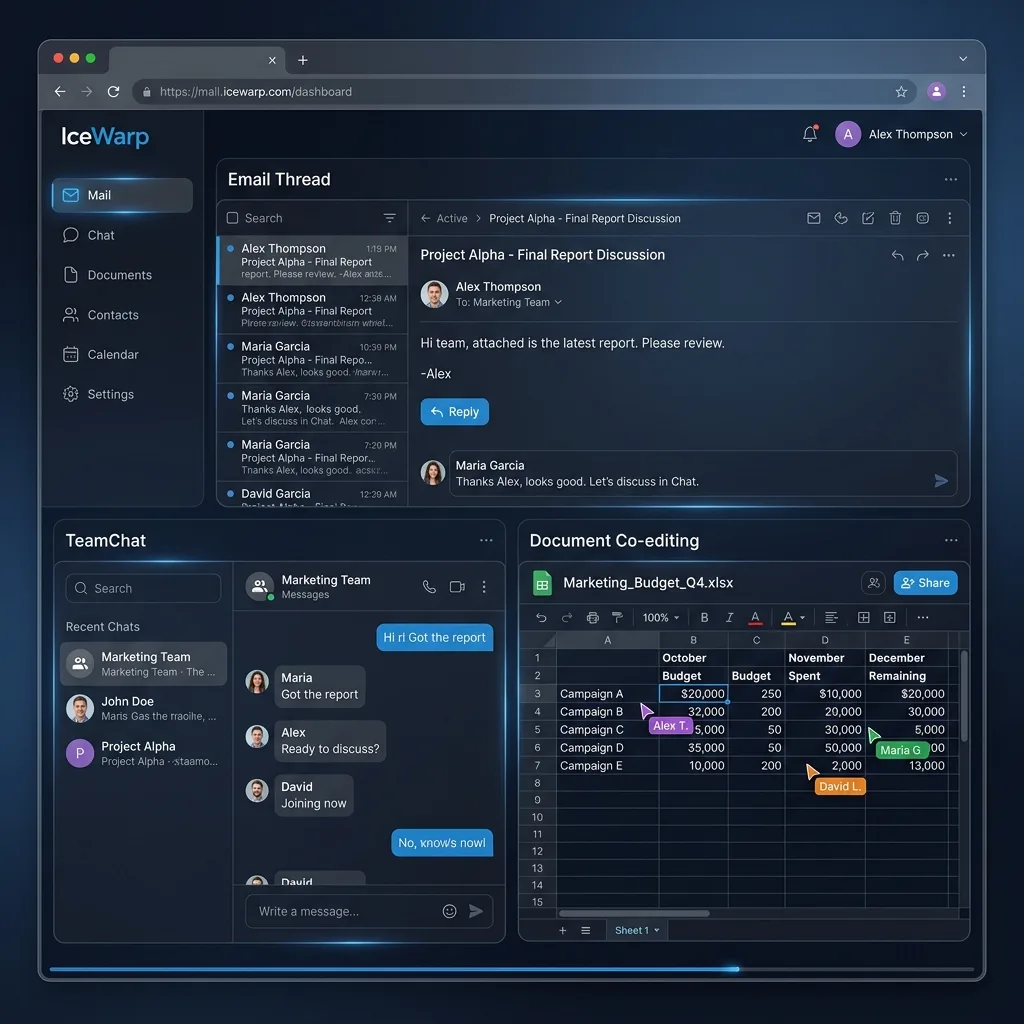Image resolution: width=1024 pixels, height=1024 pixels.
Task: Click the chat send message icon
Action: point(476,911)
